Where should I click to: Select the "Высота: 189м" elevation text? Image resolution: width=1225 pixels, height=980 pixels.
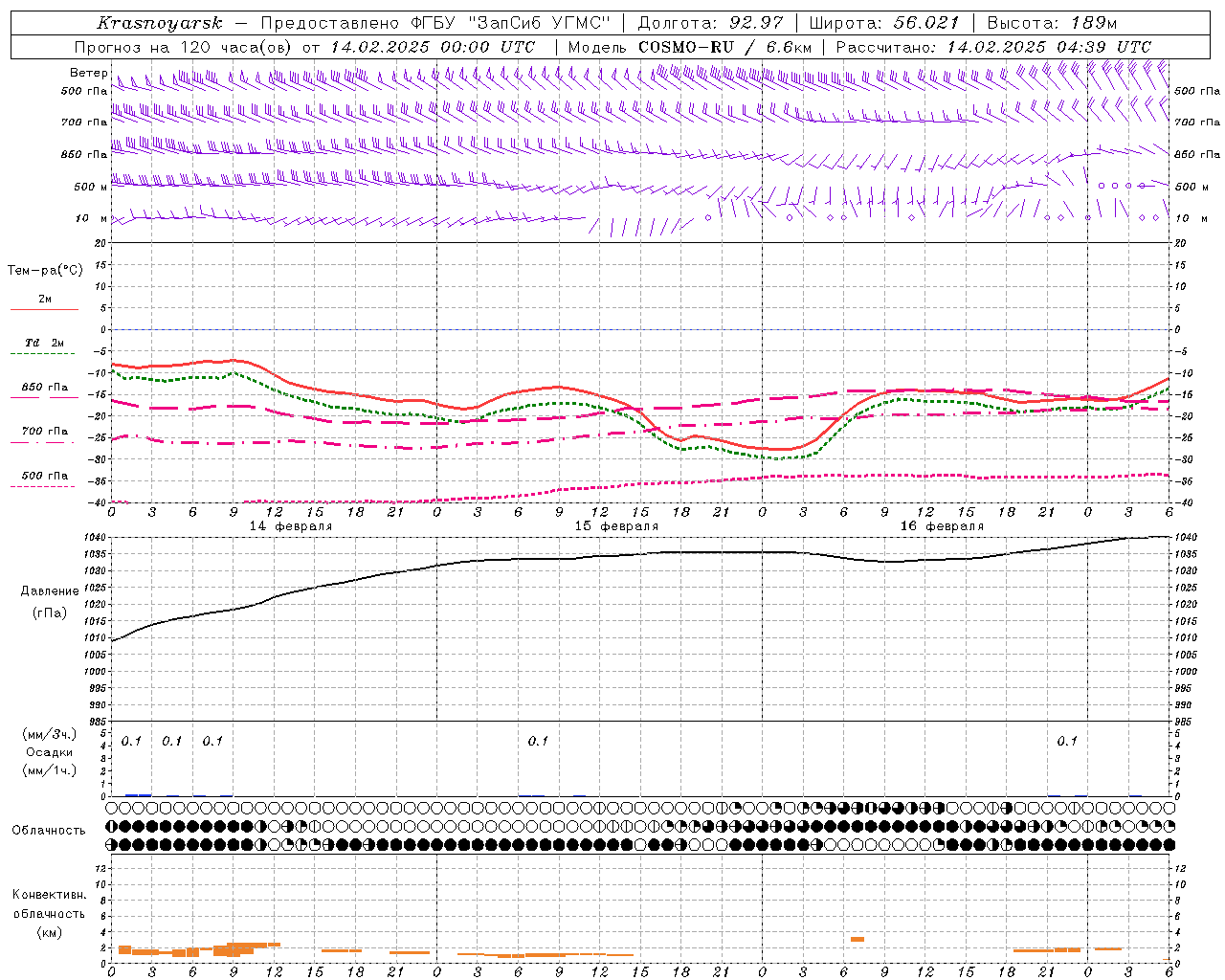coord(1052,23)
